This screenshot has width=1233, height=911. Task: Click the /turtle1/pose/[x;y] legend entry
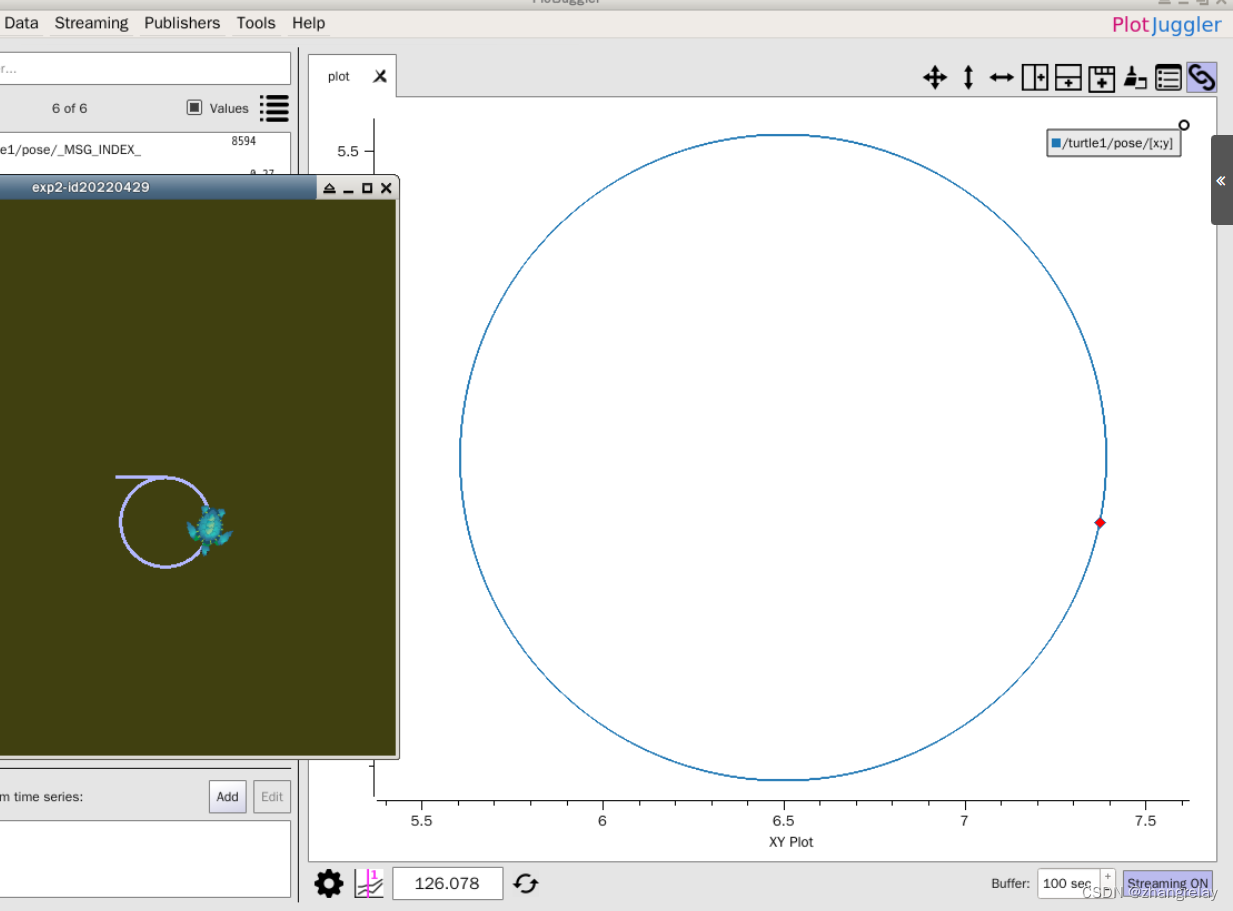pos(1115,143)
